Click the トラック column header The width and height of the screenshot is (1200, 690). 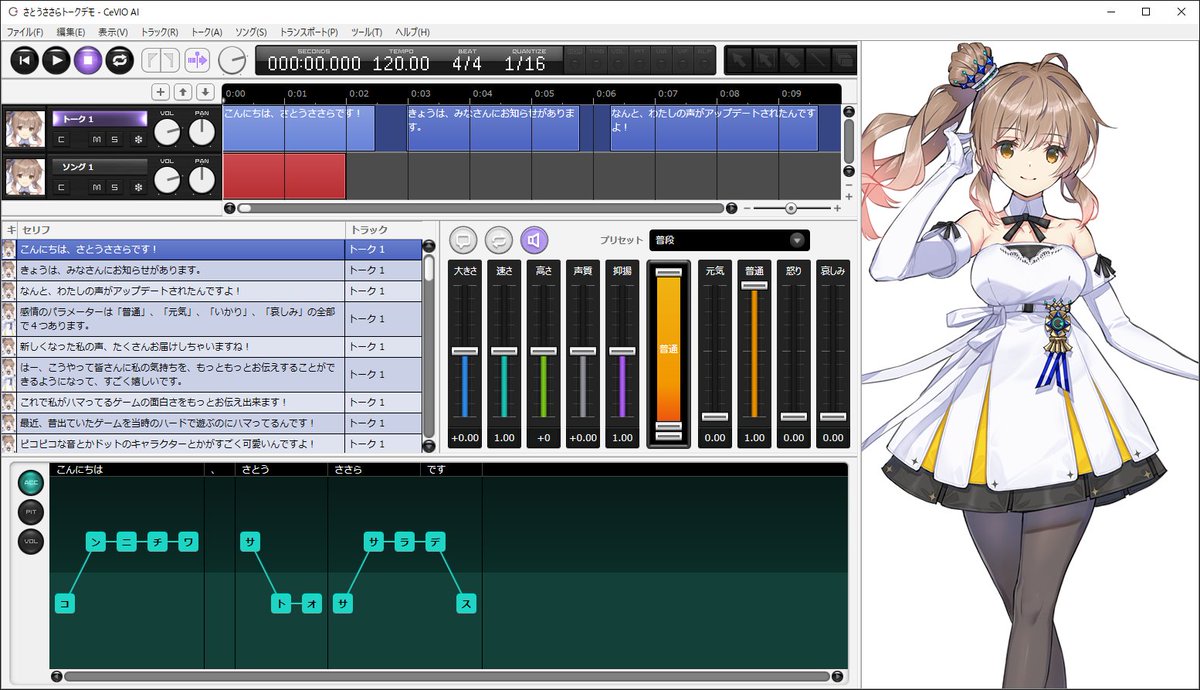tap(384, 230)
